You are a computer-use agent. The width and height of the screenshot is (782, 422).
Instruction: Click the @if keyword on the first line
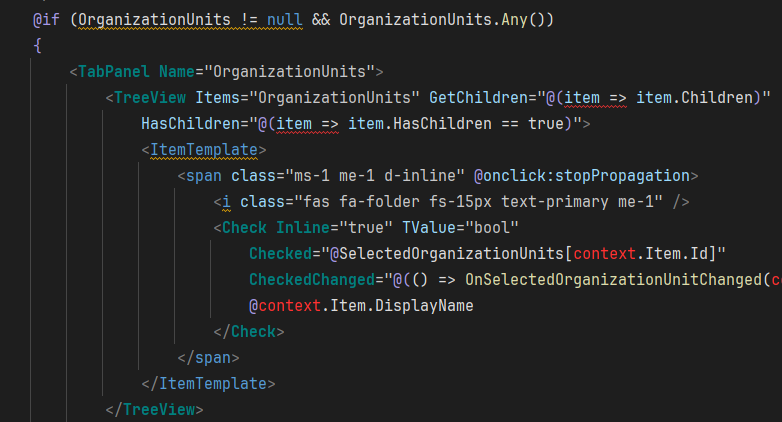tap(47, 20)
